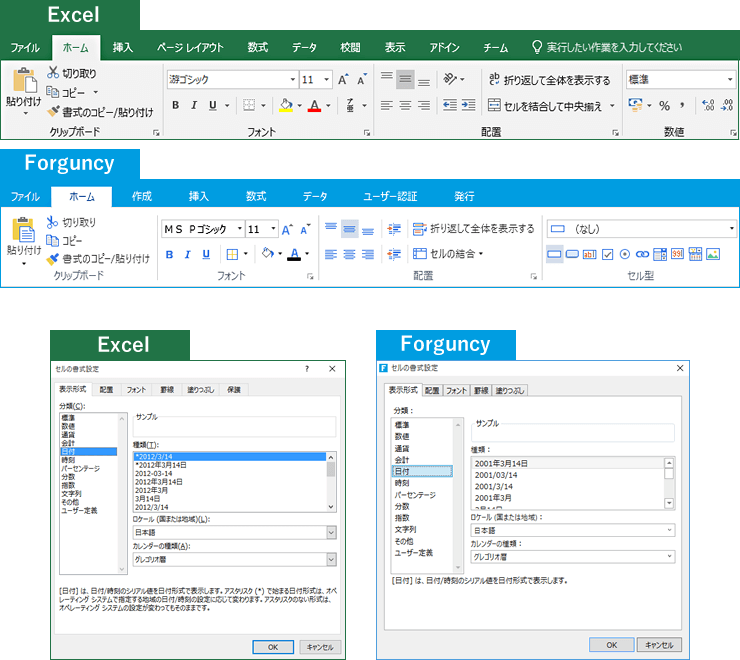
Task: Click Forguncy checkbox cell type icon
Action: click(x=608, y=254)
